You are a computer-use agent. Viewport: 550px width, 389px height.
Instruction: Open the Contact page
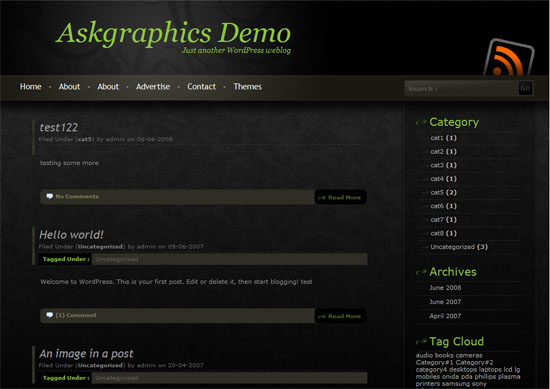coord(201,87)
